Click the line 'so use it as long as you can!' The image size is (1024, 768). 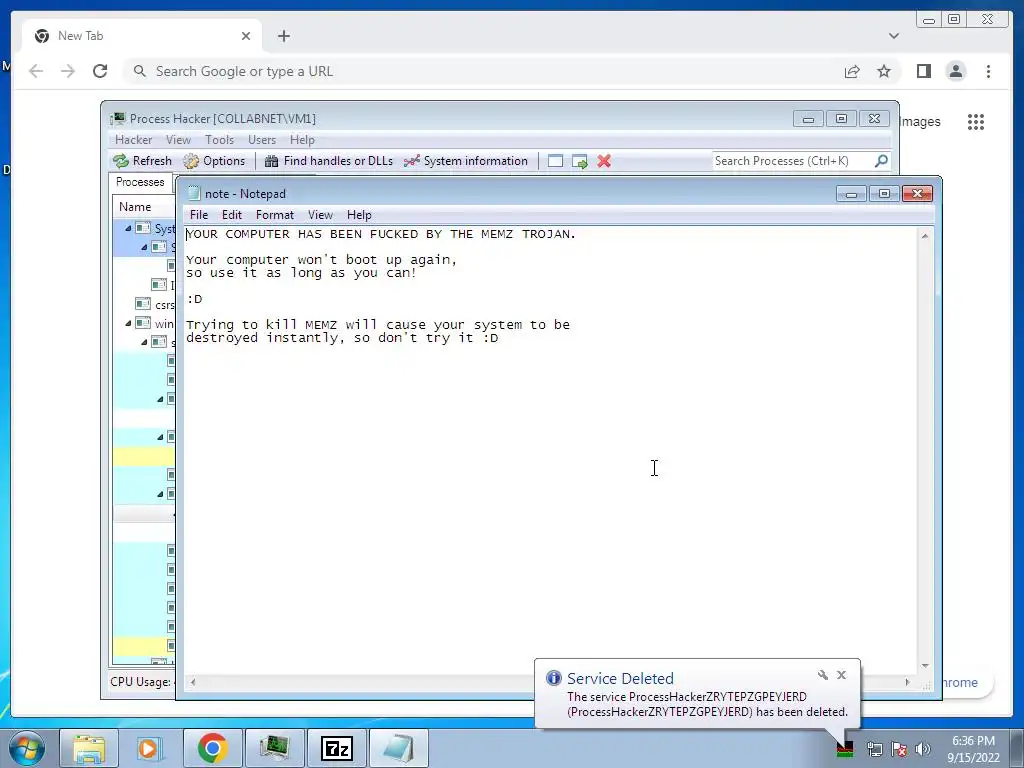301,272
